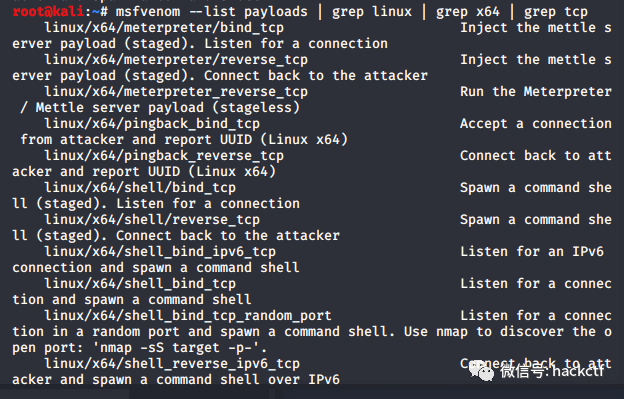Click linux/x64/shell_bind_tcp payload name
The width and height of the screenshot is (624, 399).
tap(140, 284)
